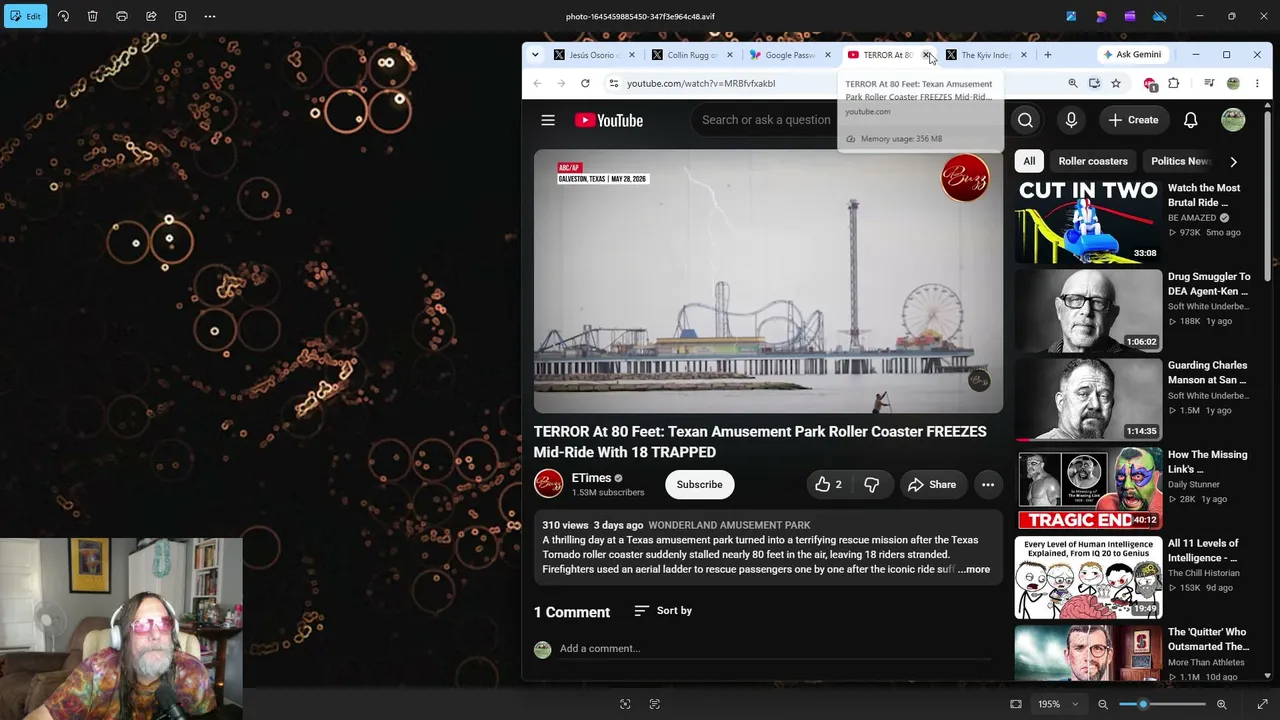Click the visual search icon in Photos bottom bar
This screenshot has height=720, width=1280.
click(x=625, y=704)
